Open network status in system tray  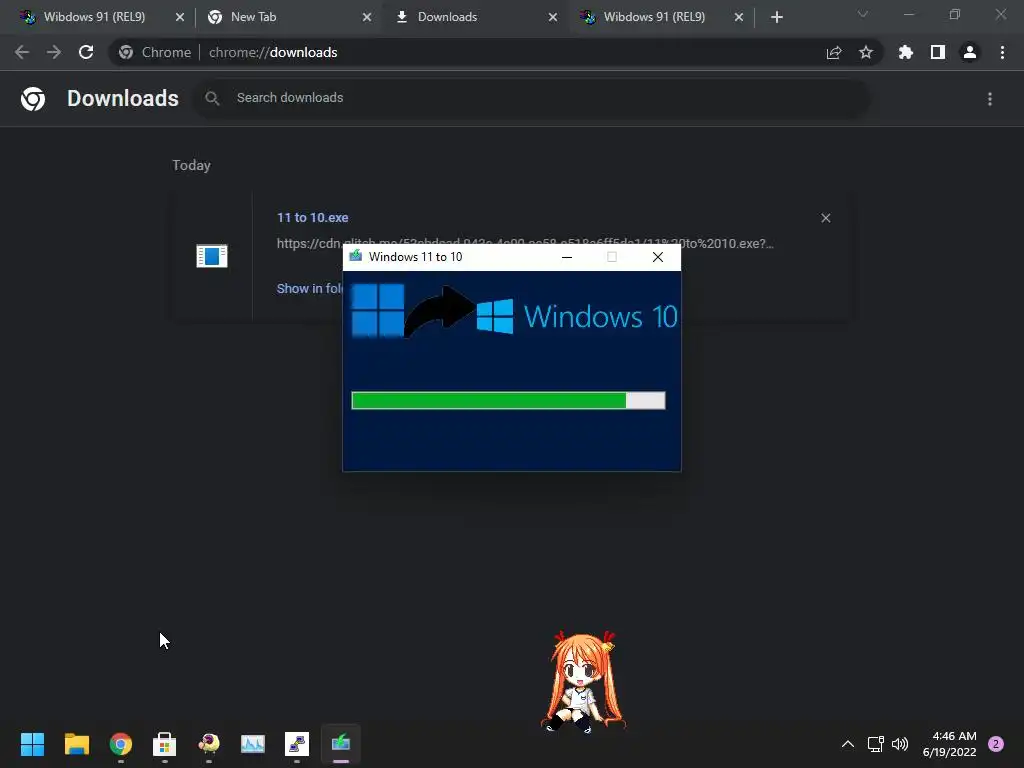tap(876, 744)
